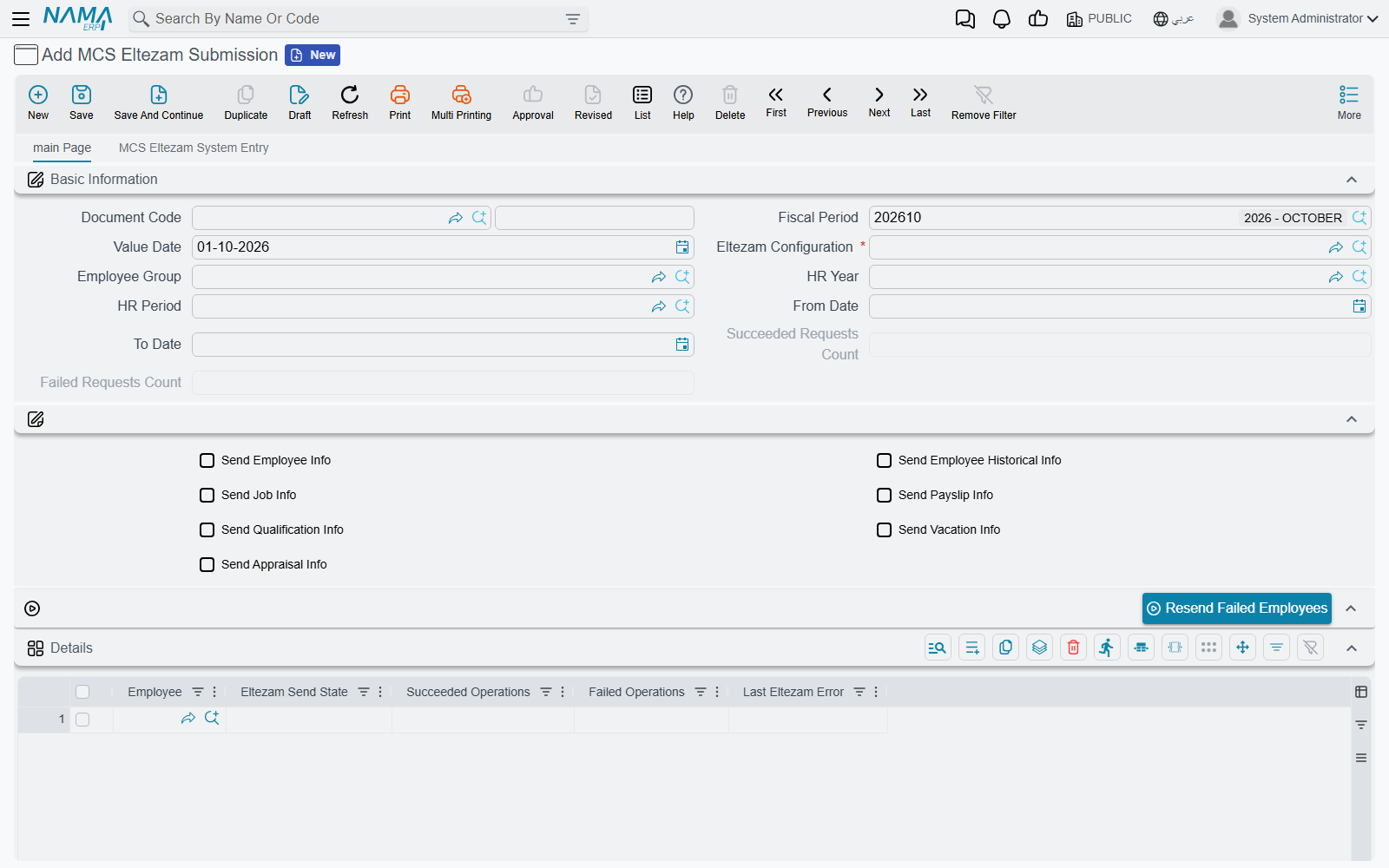Click the Refresh toolbar icon
Viewport: 1389px width, 868px height.
(350, 95)
